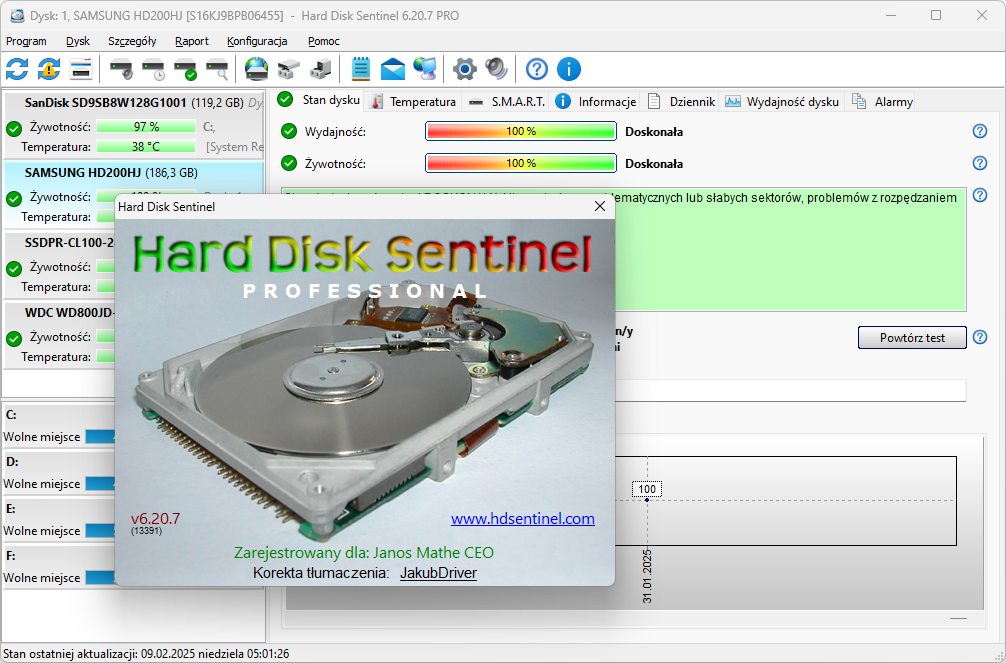
Task: Open the Konfiguracja menu
Action: pyautogui.click(x=257, y=41)
